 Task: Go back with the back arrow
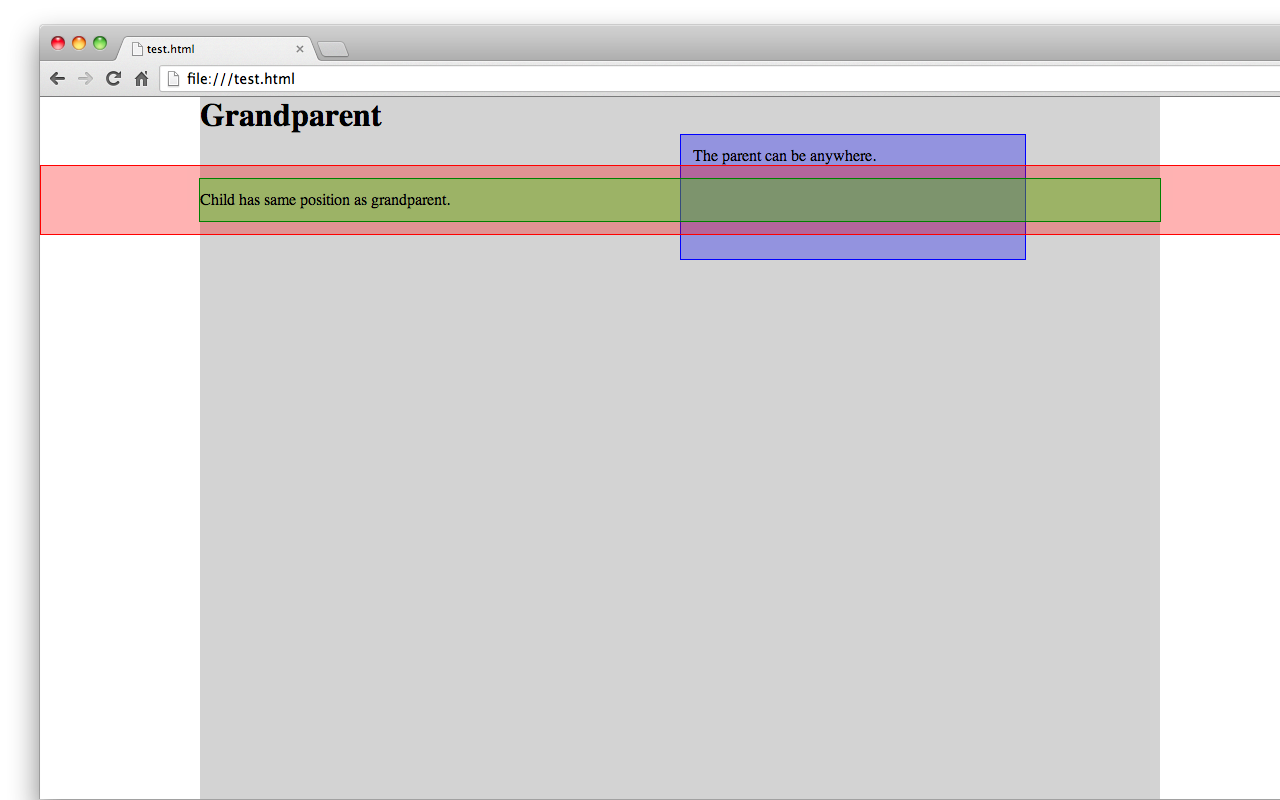click(x=57, y=79)
